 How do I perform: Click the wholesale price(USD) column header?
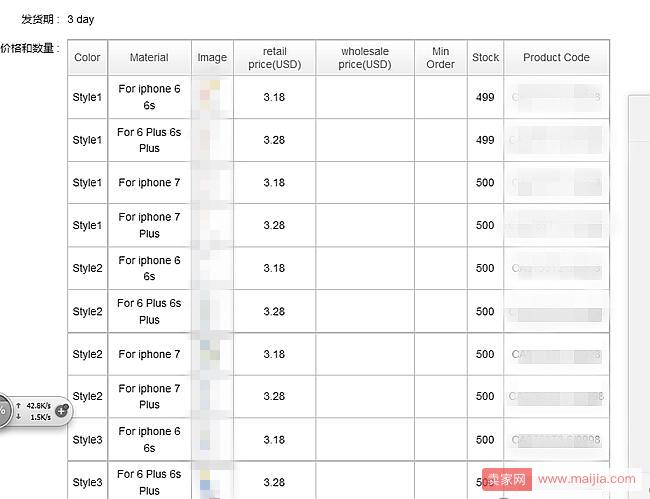364,58
